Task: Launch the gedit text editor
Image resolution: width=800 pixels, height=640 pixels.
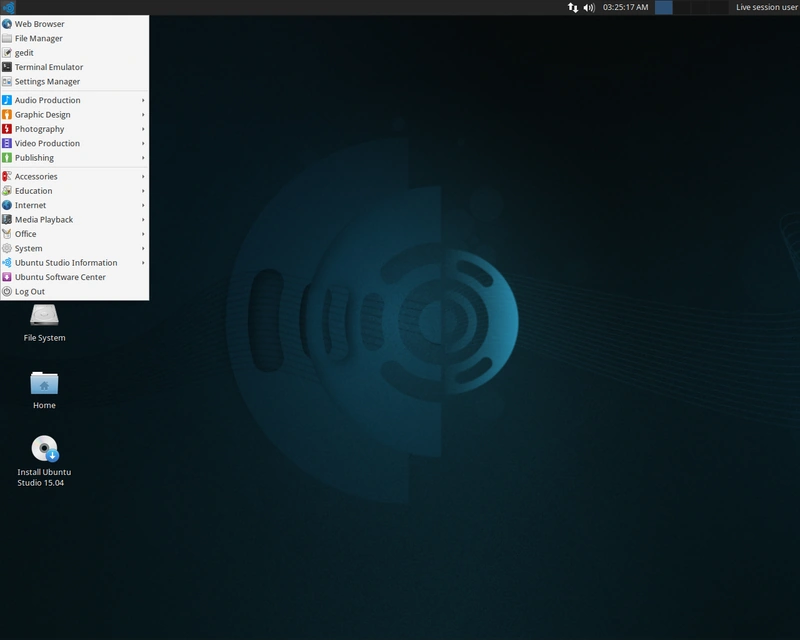Action: (31, 52)
